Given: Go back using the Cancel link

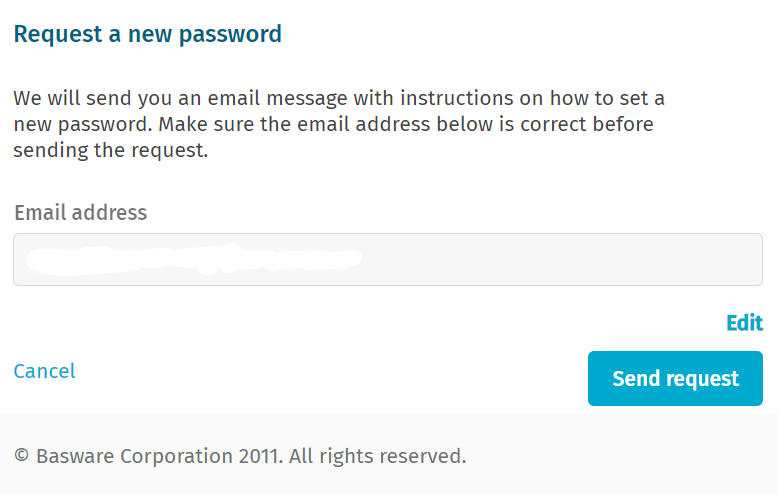Looking at the screenshot, I should pos(44,371).
